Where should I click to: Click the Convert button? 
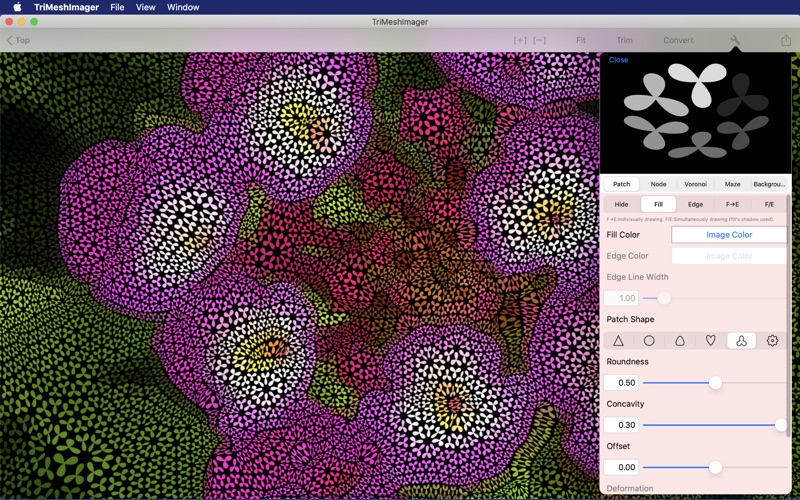678,40
